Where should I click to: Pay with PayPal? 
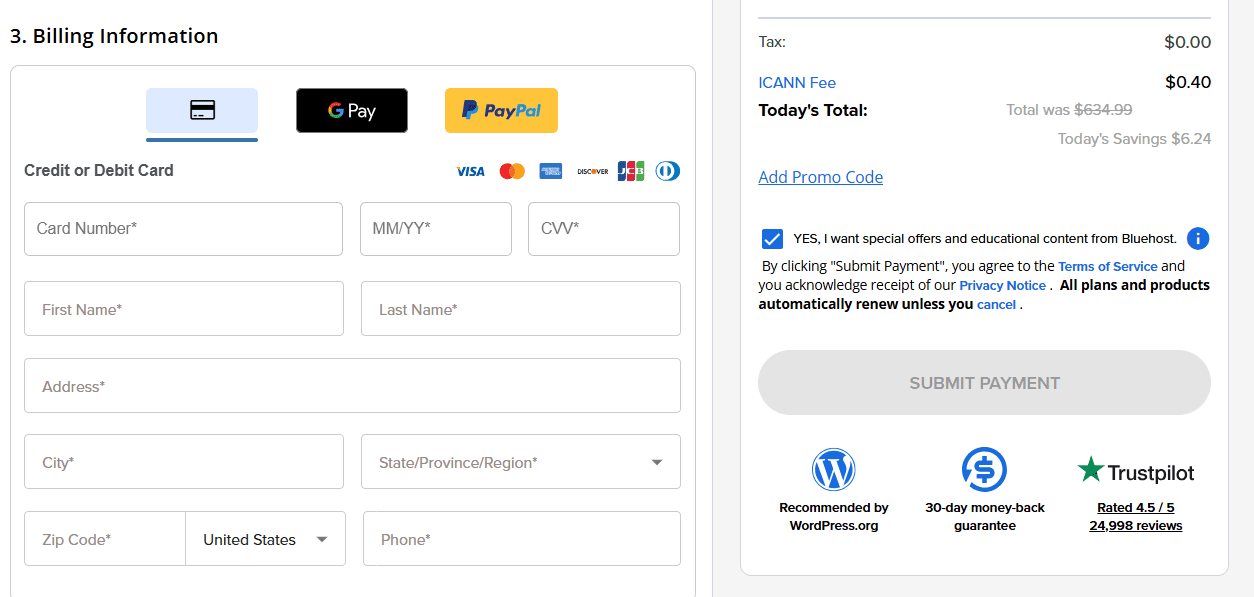501,110
